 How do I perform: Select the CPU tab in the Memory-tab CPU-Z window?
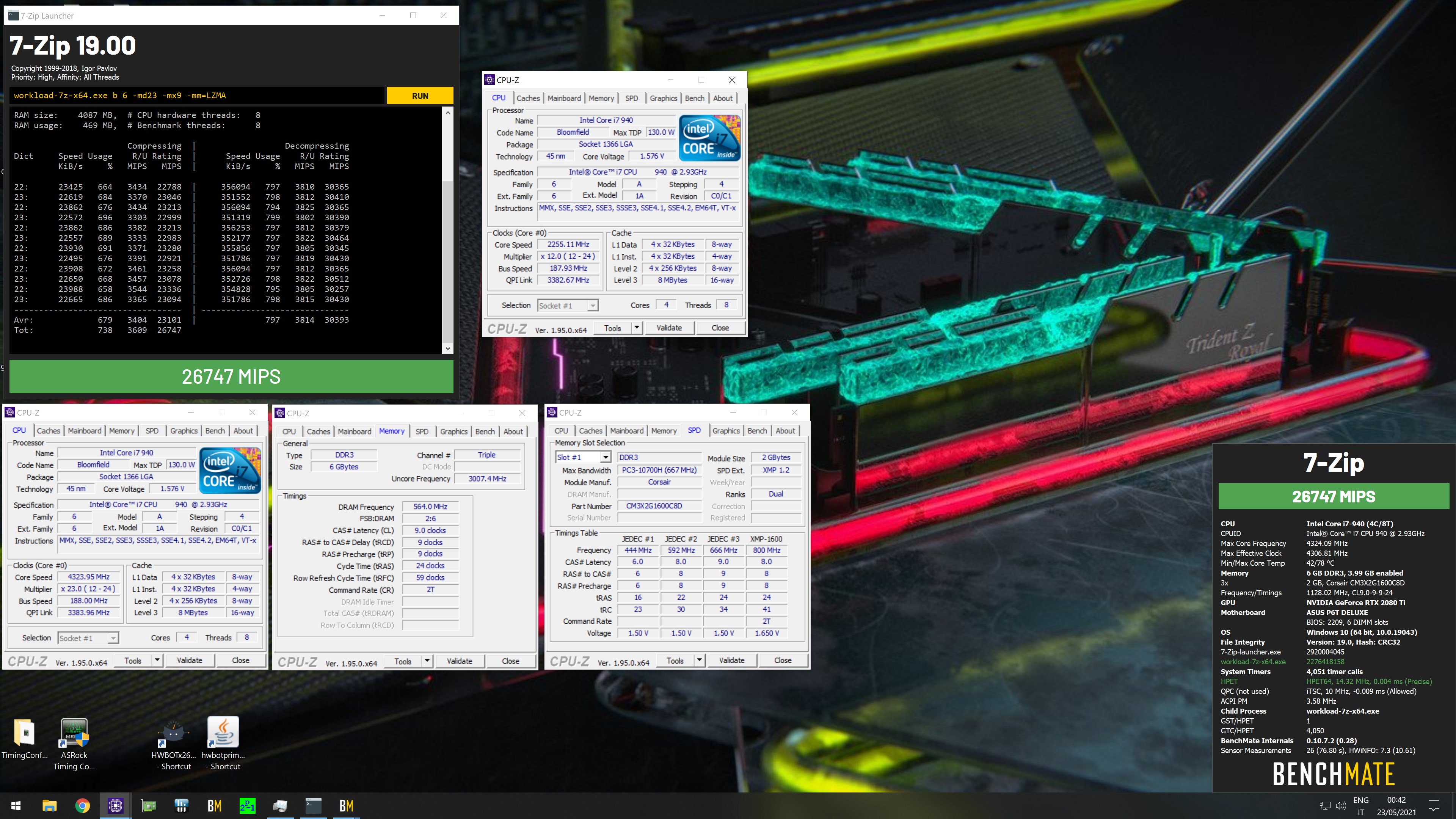(x=289, y=431)
